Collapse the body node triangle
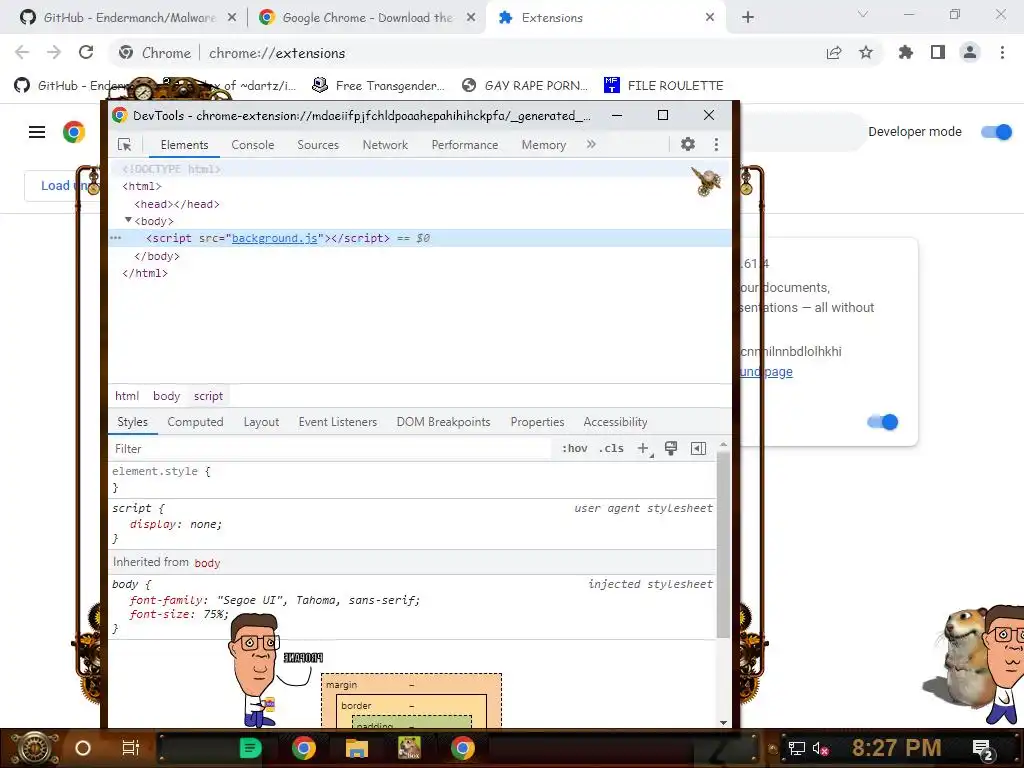1024x768 pixels. coord(128,221)
